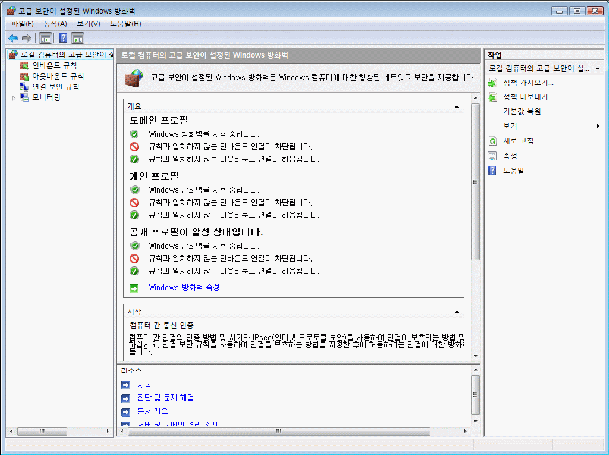Click the 도메인 프로필 heading
Image resolution: width=609 pixels, height=455 pixels.
click(x=159, y=120)
